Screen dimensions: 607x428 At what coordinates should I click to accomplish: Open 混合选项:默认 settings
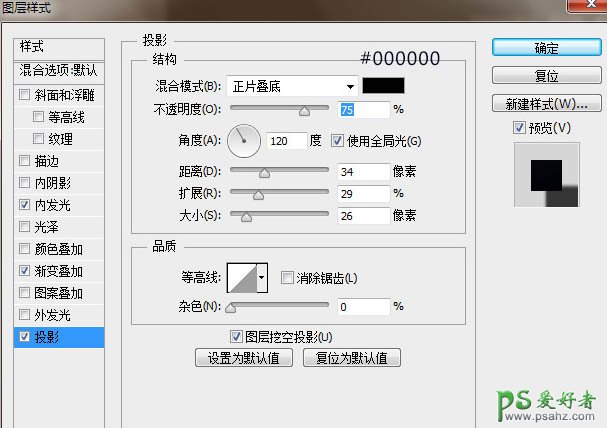pyautogui.click(x=59, y=72)
